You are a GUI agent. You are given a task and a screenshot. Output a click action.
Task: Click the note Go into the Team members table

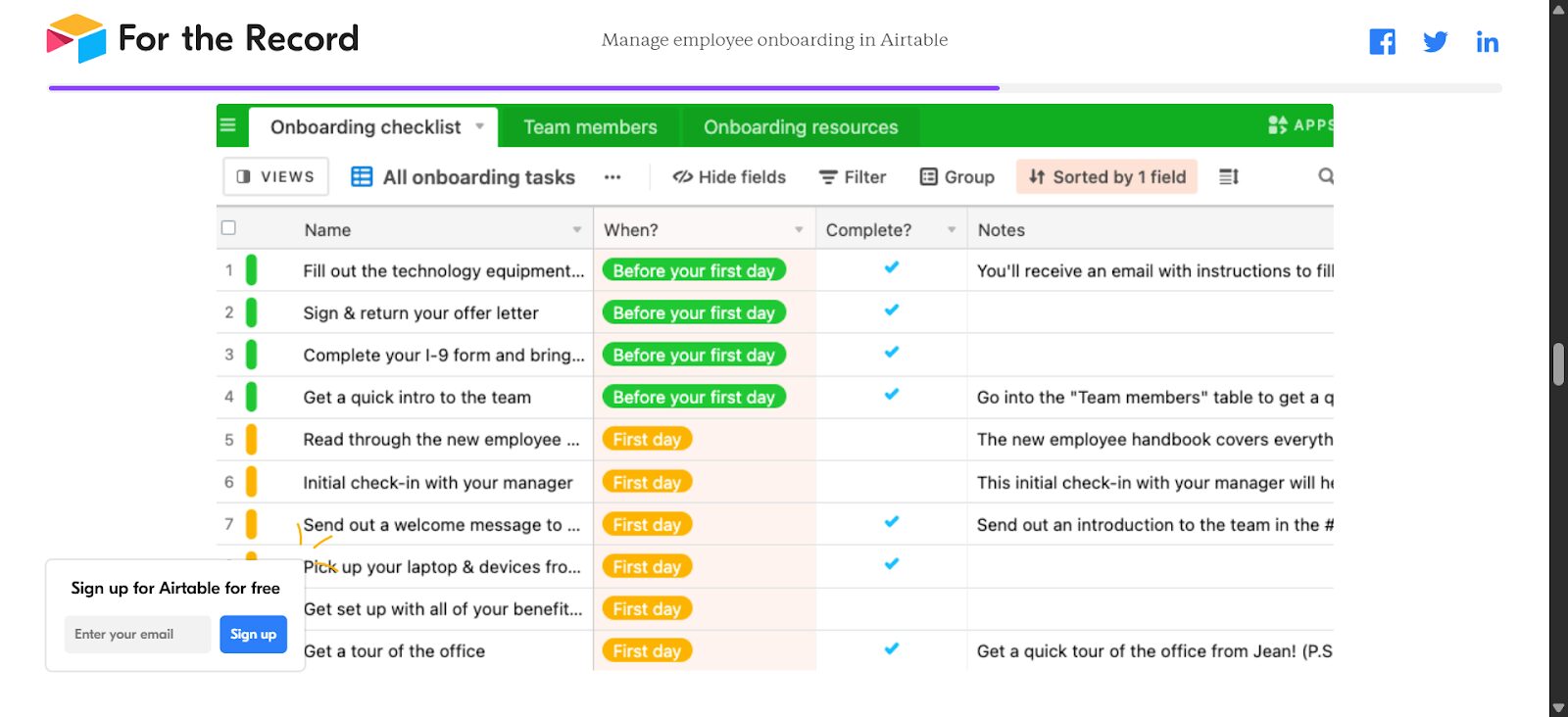pos(1154,397)
